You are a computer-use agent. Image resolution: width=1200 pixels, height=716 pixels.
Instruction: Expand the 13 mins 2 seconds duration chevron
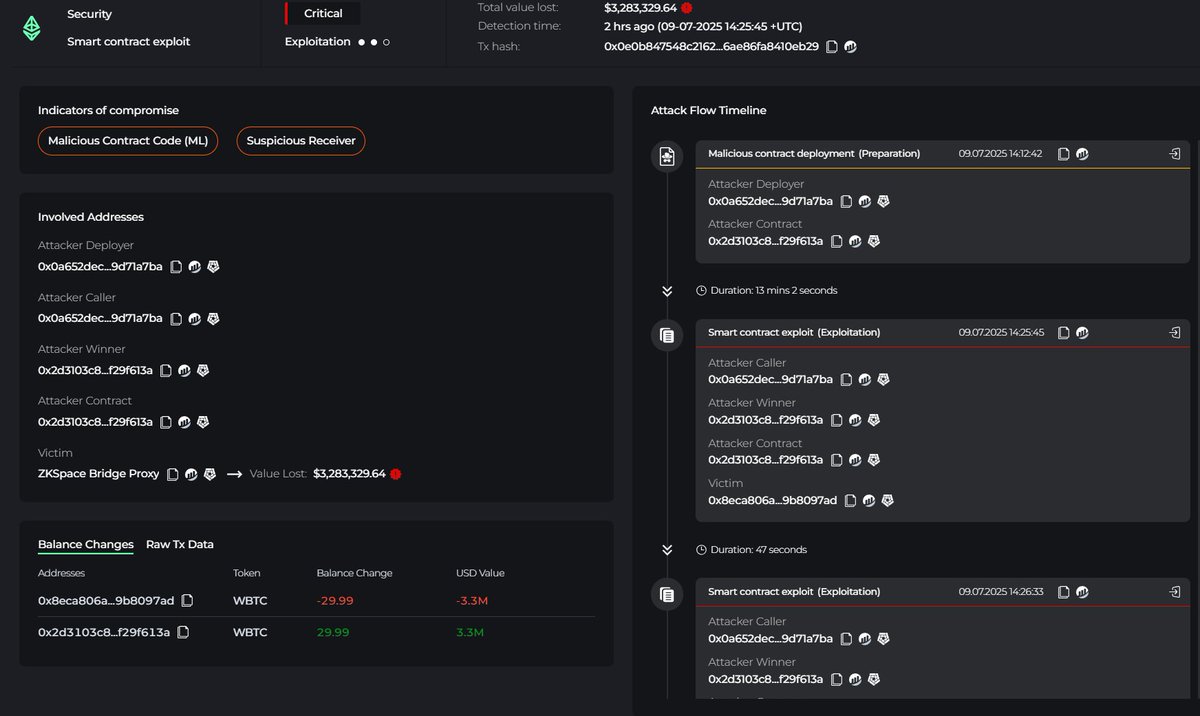[667, 291]
